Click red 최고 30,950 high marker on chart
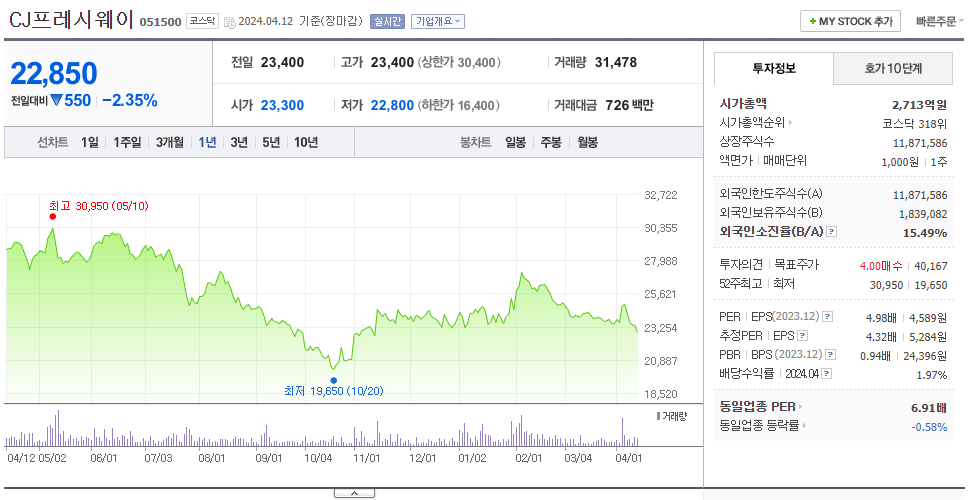The width and height of the screenshot is (968, 500). point(52,216)
